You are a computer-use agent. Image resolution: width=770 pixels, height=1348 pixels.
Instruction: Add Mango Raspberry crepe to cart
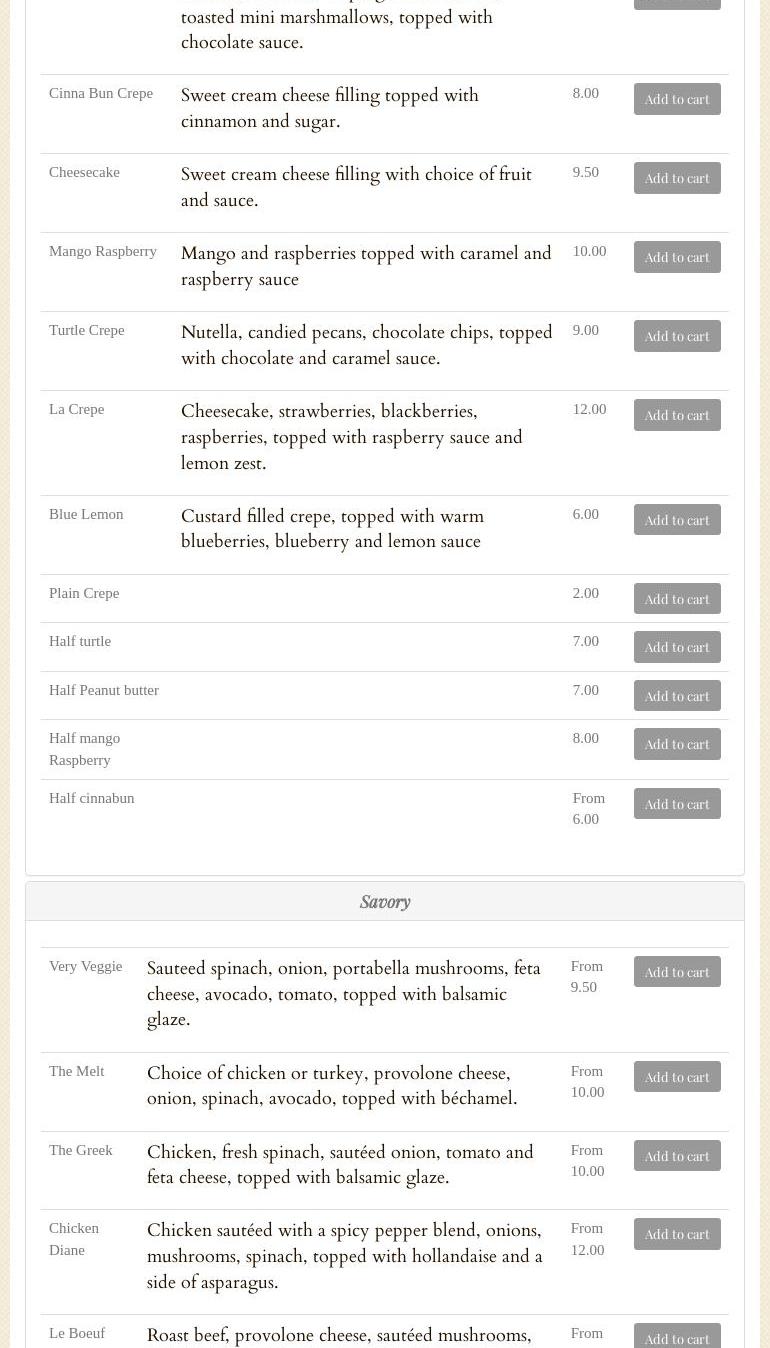pyautogui.click(x=677, y=257)
